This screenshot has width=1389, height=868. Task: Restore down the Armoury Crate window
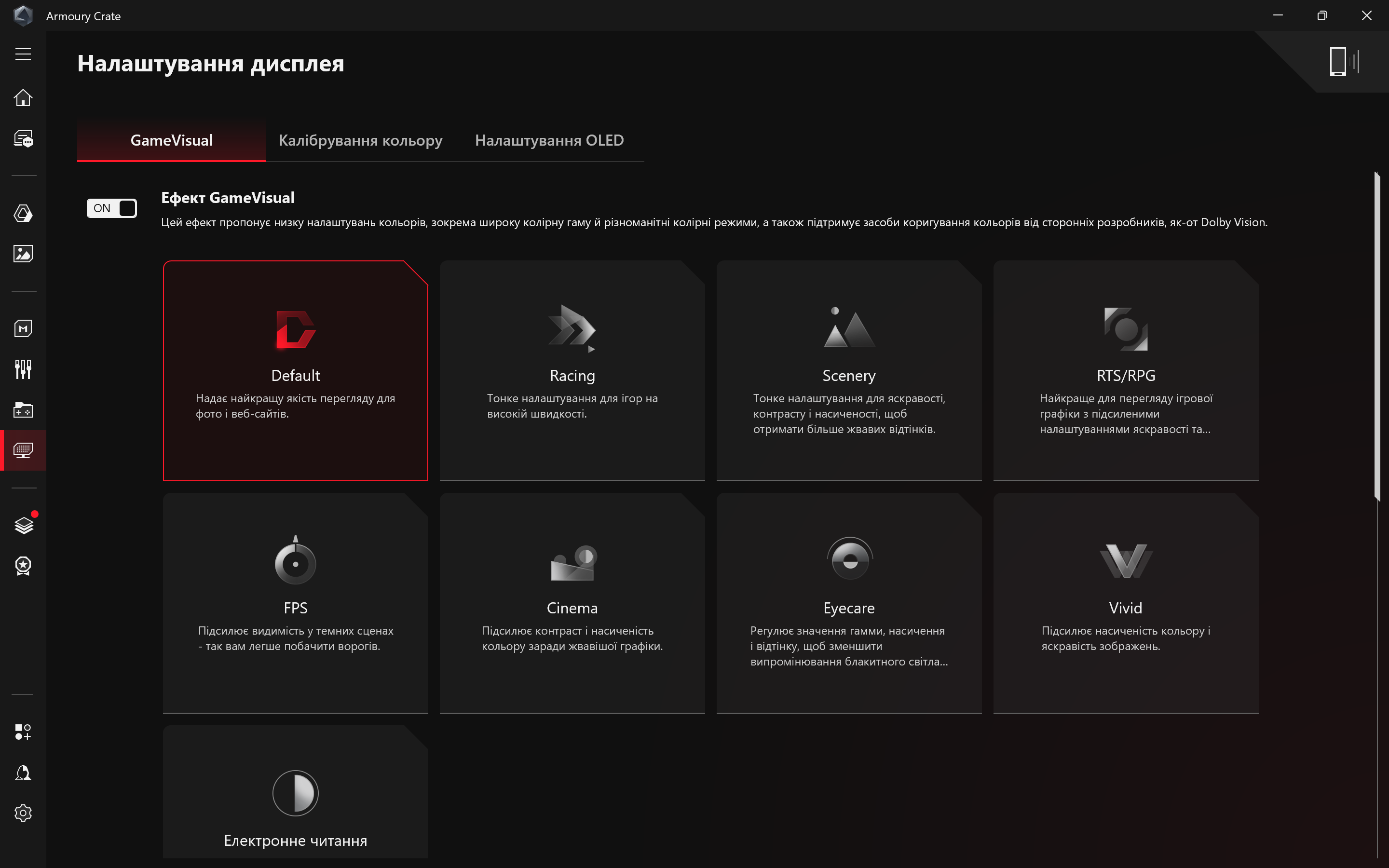tap(1322, 15)
